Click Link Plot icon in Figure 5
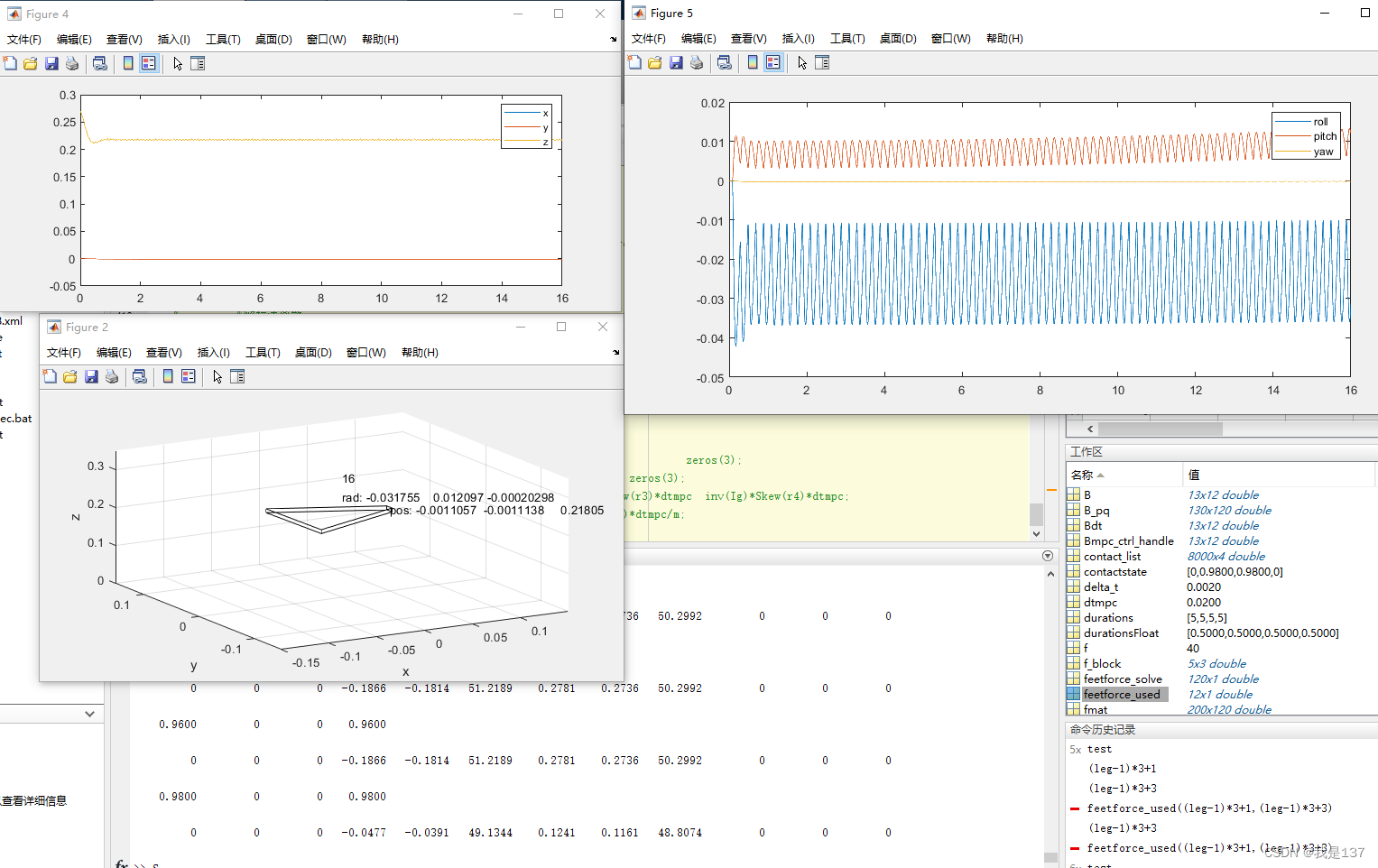This screenshot has height=868, width=1378. pos(725,62)
